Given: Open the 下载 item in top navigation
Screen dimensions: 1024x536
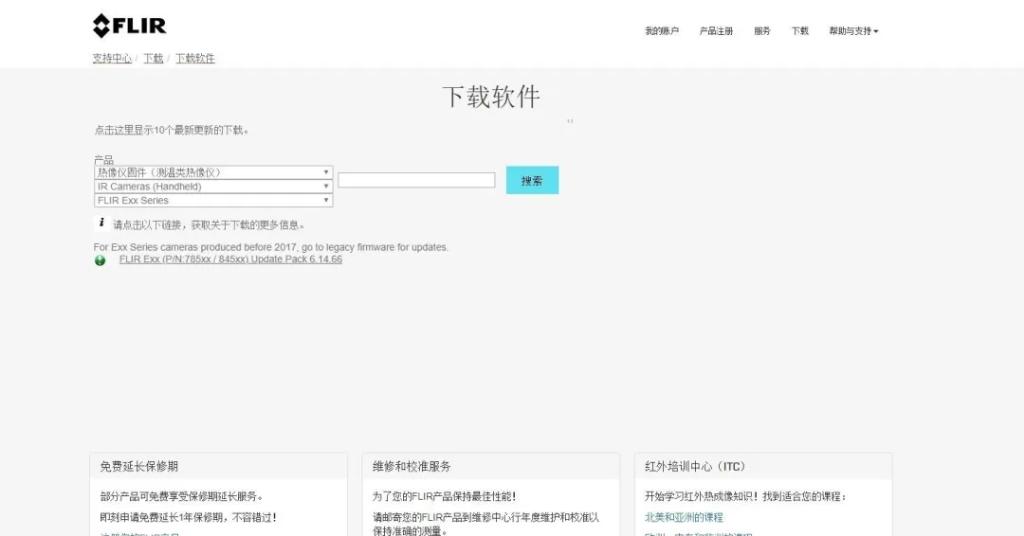Looking at the screenshot, I should coord(800,31).
